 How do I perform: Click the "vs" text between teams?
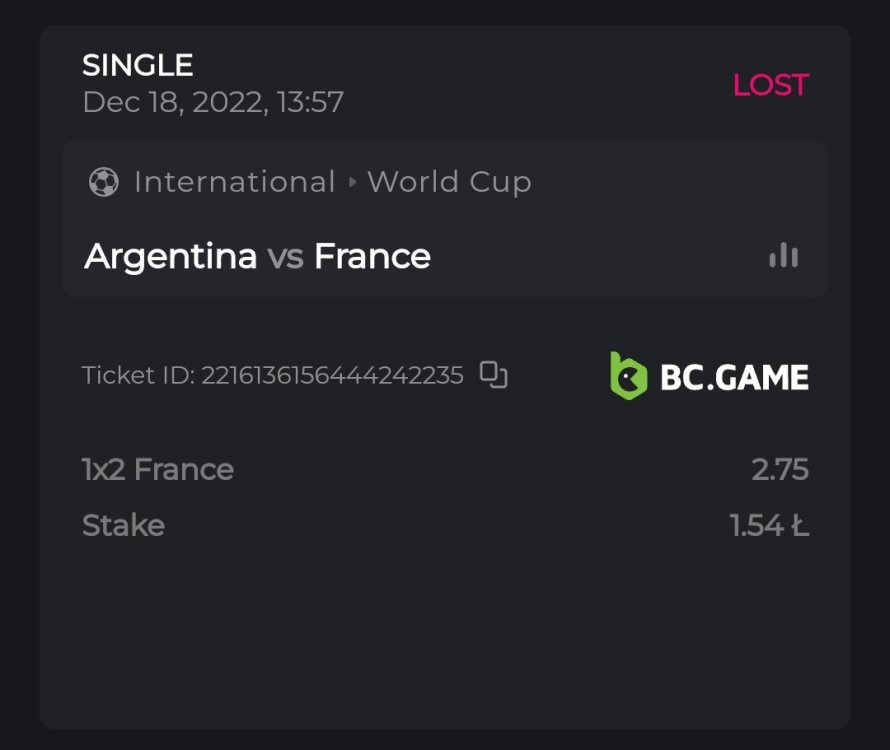[285, 257]
